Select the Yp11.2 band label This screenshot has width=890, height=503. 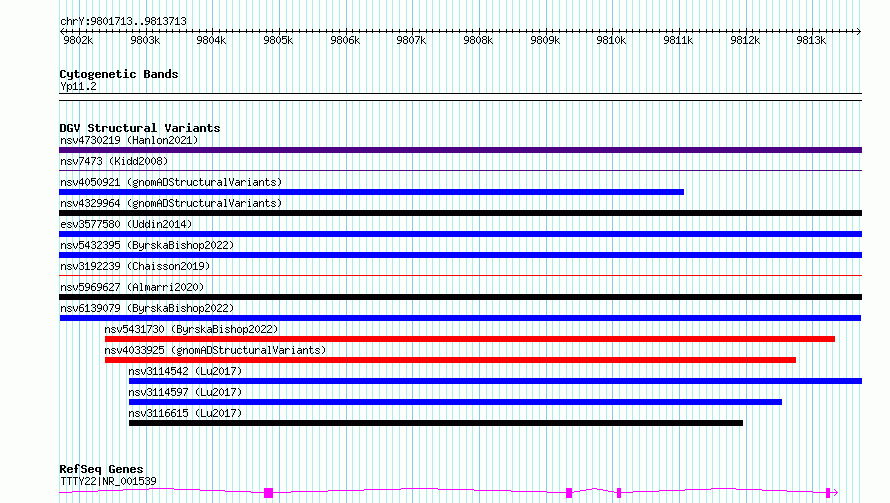(x=78, y=86)
